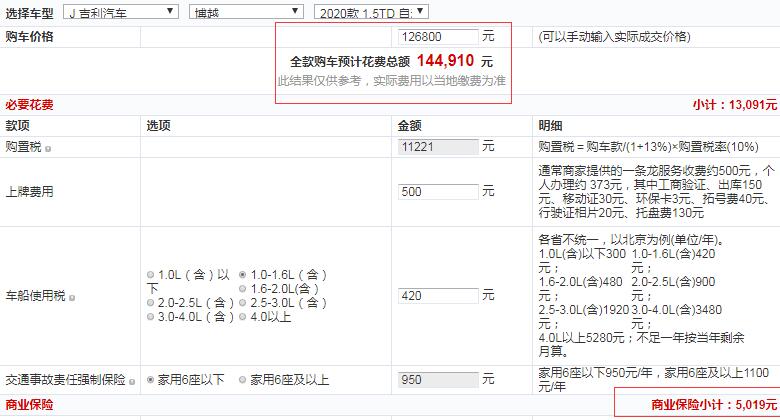Click the 购车价格 row label
The height and width of the screenshot is (420, 780).
point(29,37)
